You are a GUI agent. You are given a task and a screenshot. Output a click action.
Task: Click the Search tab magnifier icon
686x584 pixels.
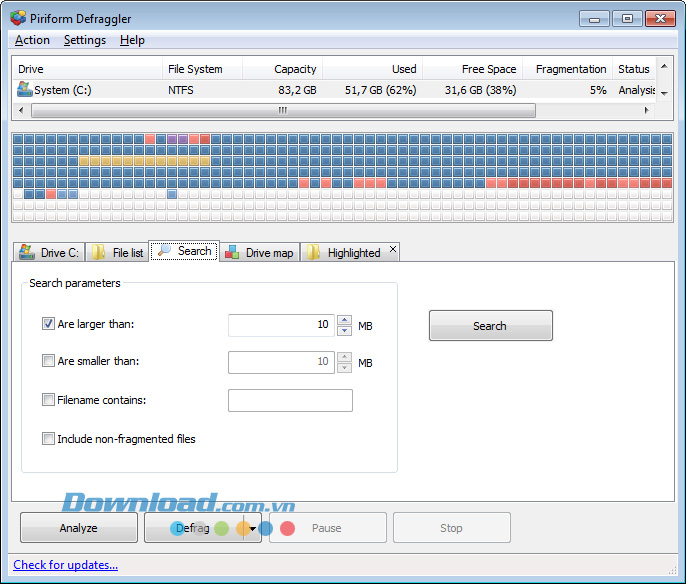click(164, 250)
